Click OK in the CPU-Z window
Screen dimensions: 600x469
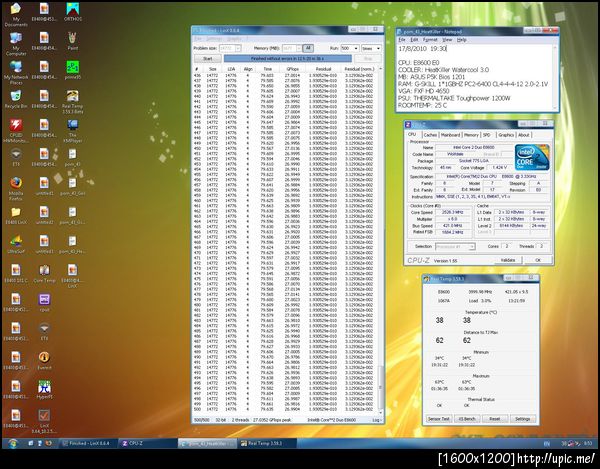coord(538,260)
